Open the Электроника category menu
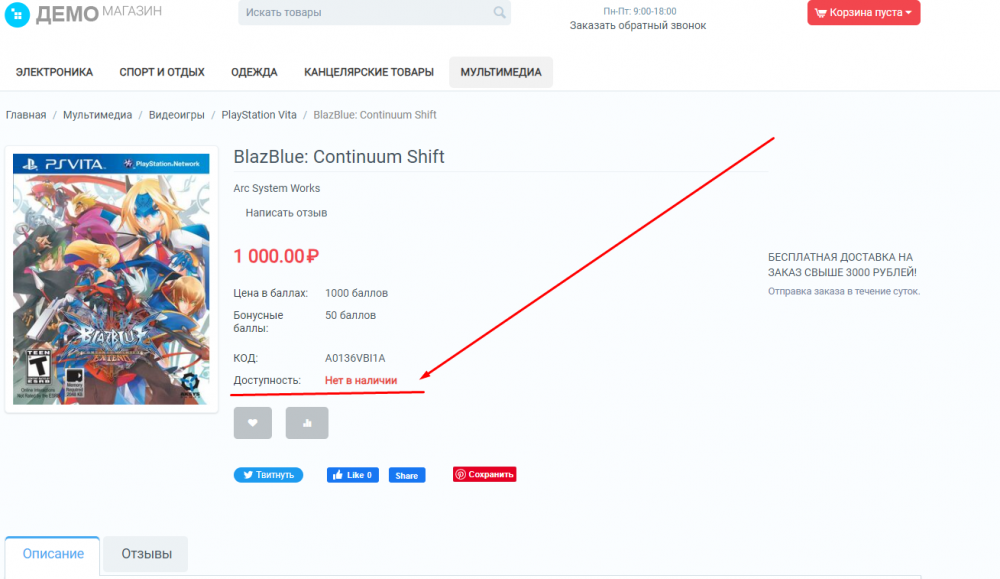The image size is (1000, 579). coord(54,72)
